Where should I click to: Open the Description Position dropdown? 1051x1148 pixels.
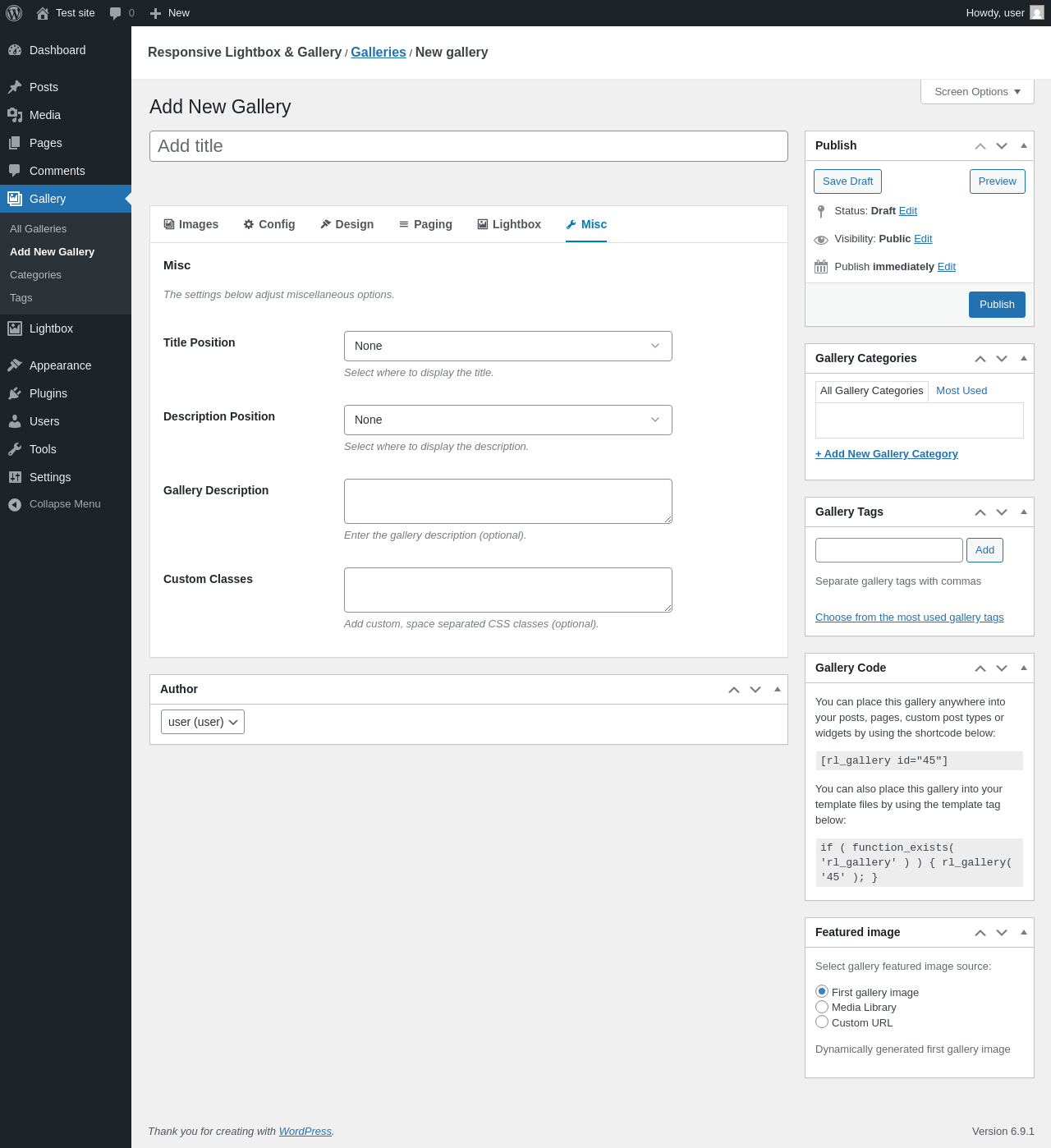508,420
